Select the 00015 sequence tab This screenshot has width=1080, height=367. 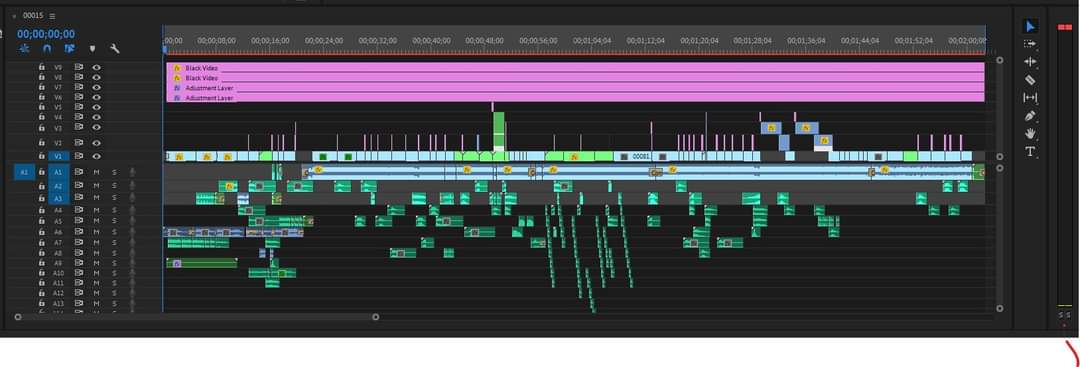point(32,16)
